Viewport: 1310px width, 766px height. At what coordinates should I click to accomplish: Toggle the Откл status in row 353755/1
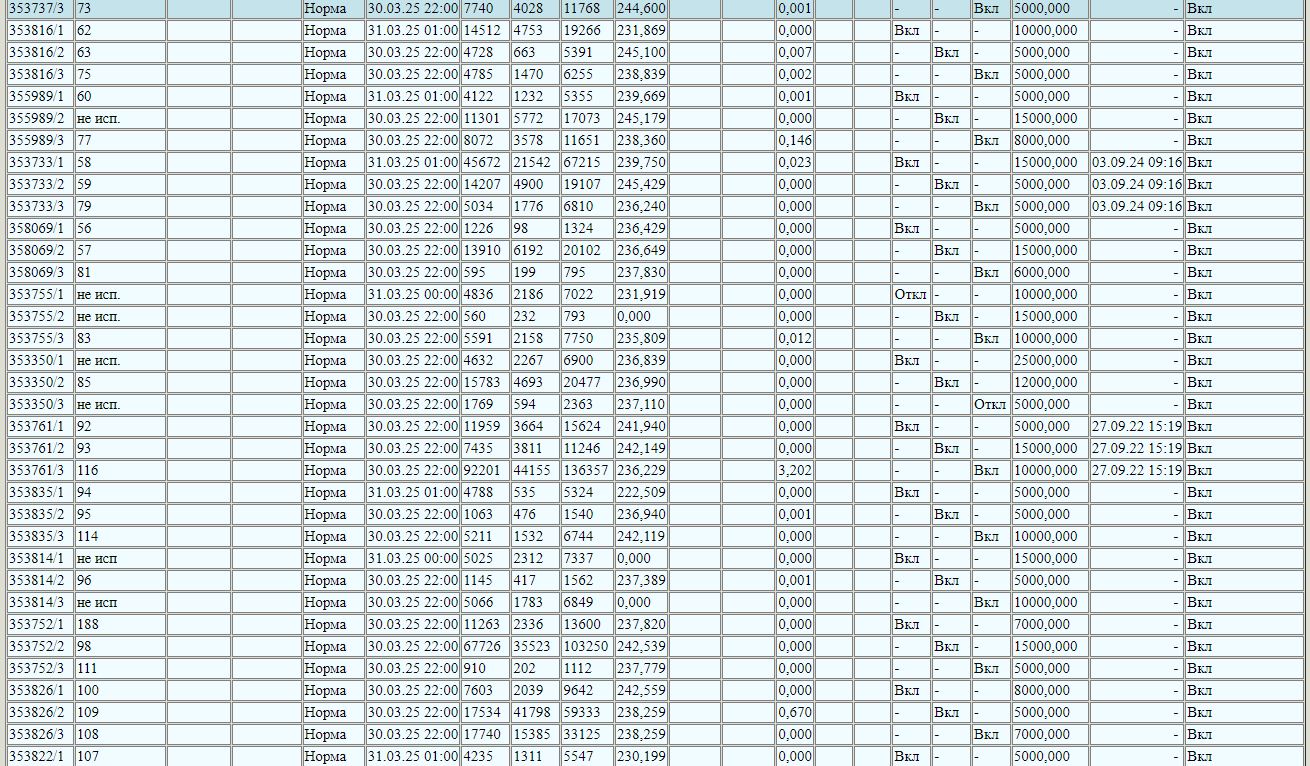[910, 294]
